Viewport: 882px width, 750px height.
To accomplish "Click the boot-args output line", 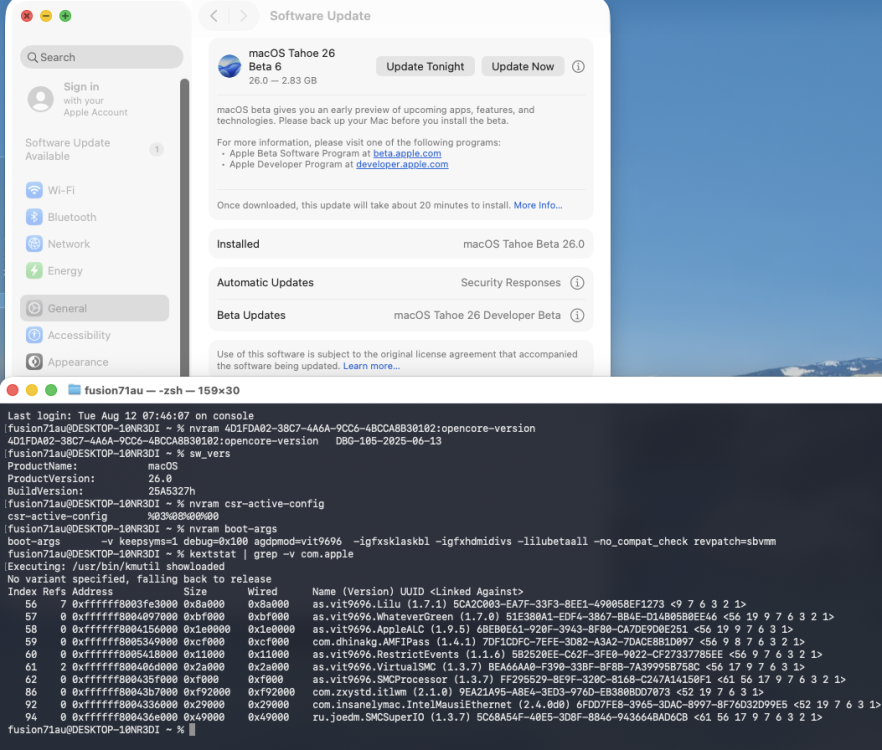I will [x=392, y=541].
